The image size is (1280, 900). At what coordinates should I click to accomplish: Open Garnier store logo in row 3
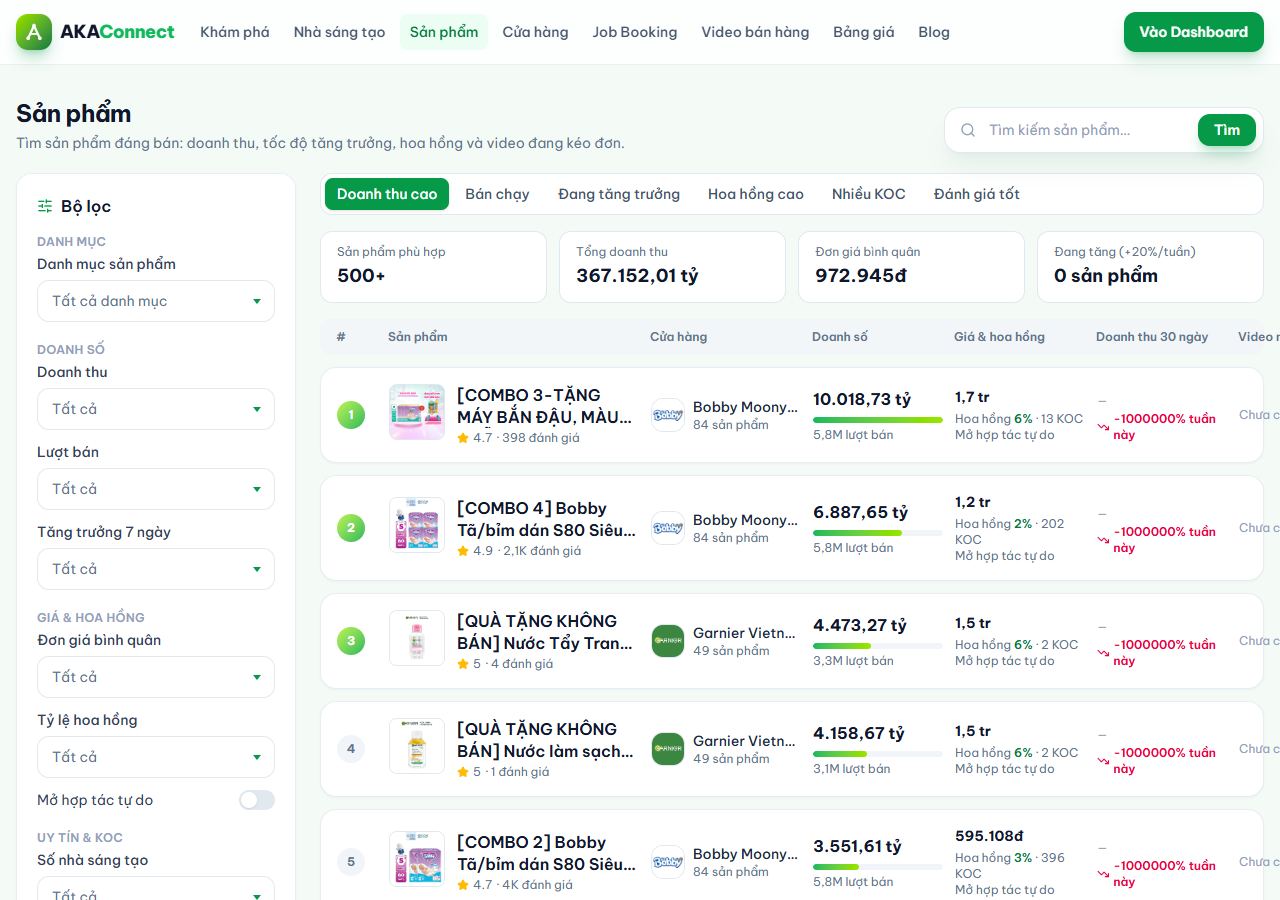click(668, 641)
